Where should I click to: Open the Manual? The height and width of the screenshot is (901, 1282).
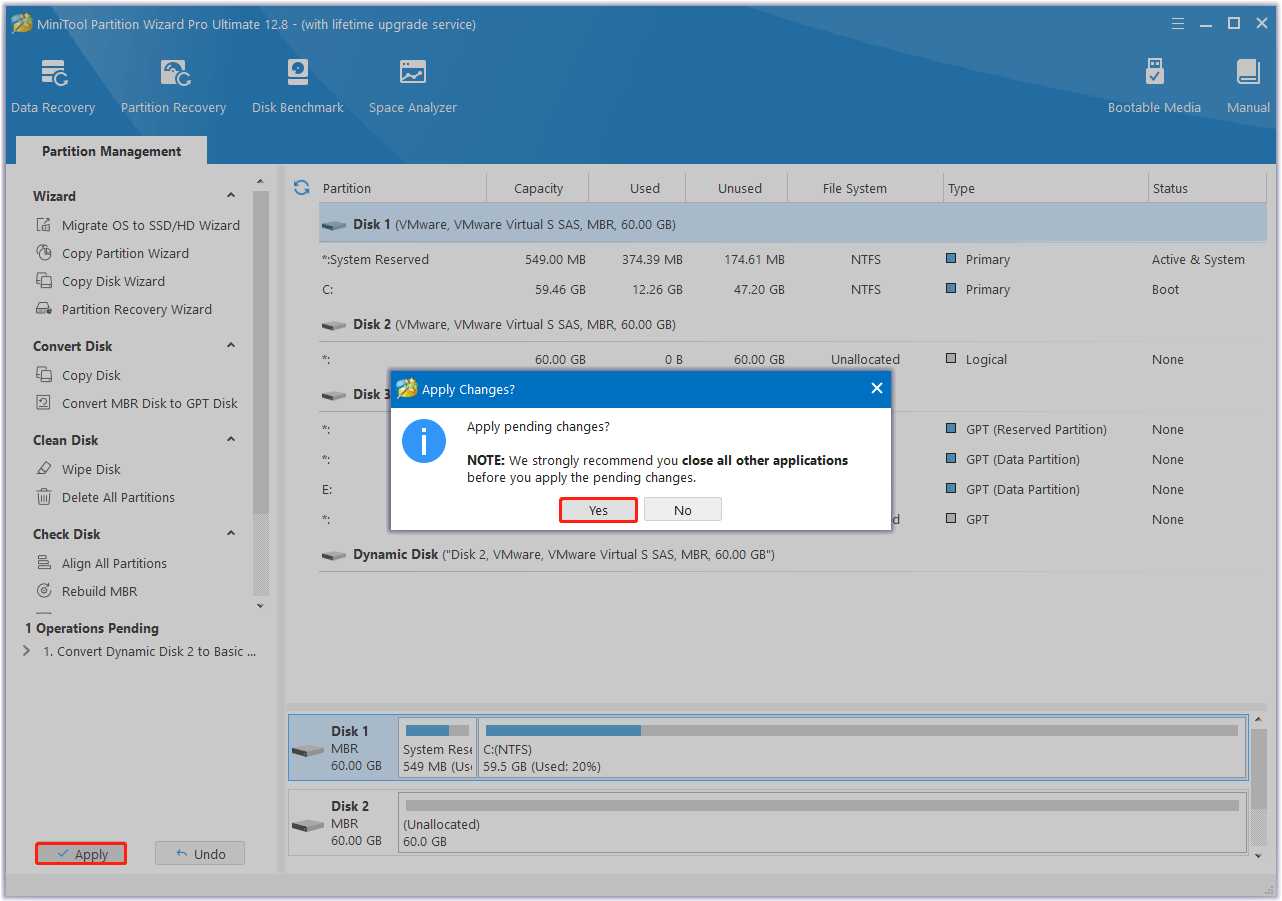tap(1248, 86)
